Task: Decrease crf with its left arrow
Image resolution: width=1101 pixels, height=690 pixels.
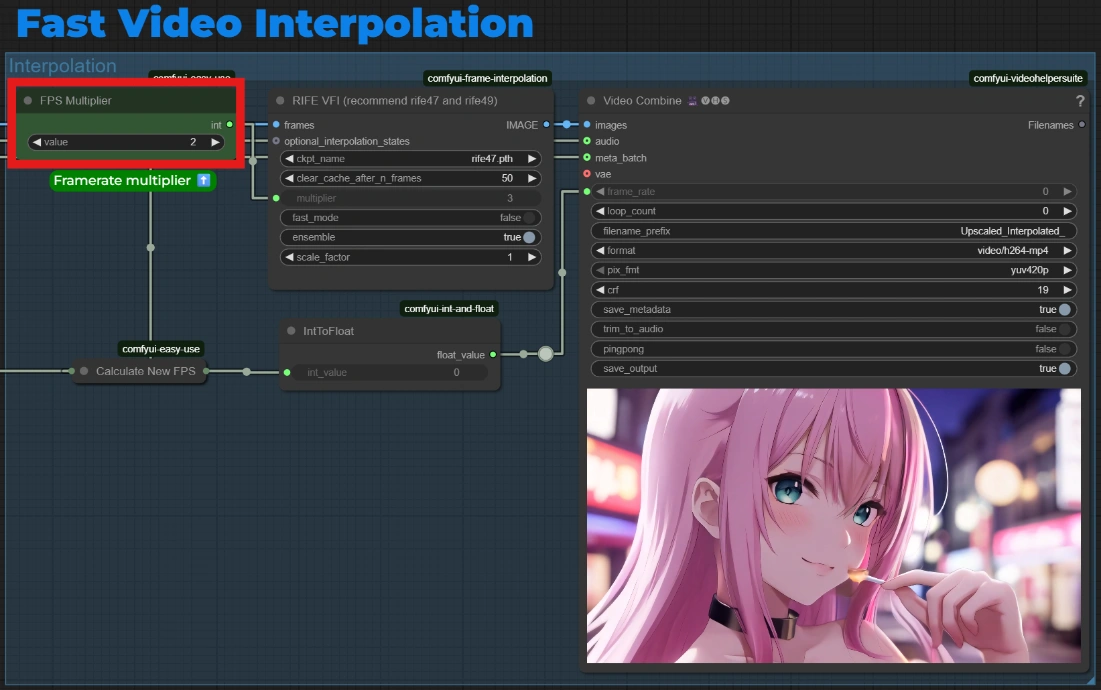Action: (600, 290)
